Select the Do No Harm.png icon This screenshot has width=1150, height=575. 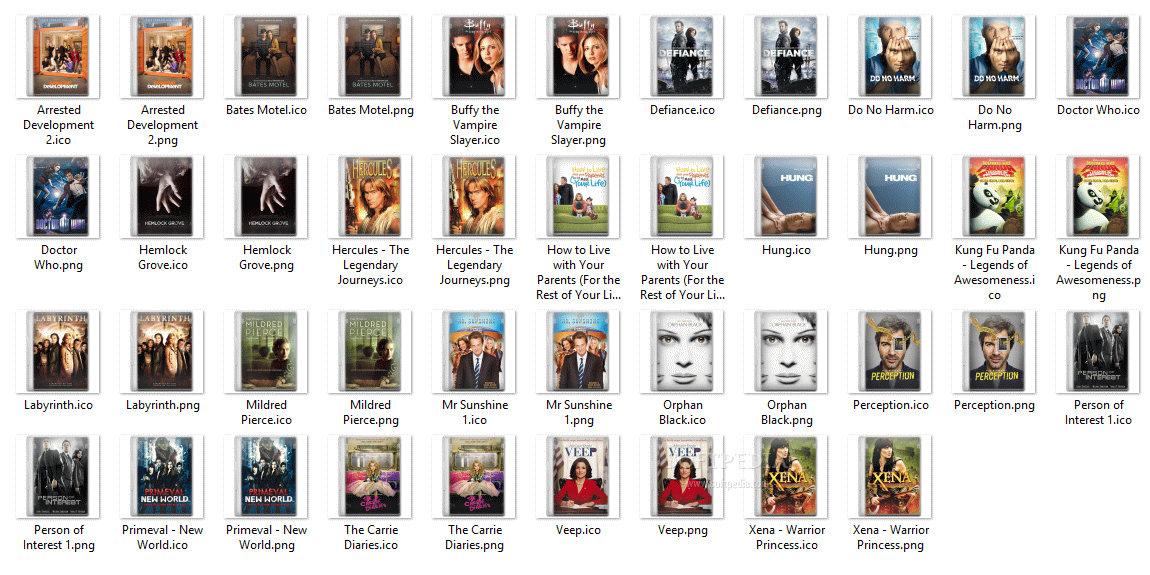pyautogui.click(x=995, y=56)
